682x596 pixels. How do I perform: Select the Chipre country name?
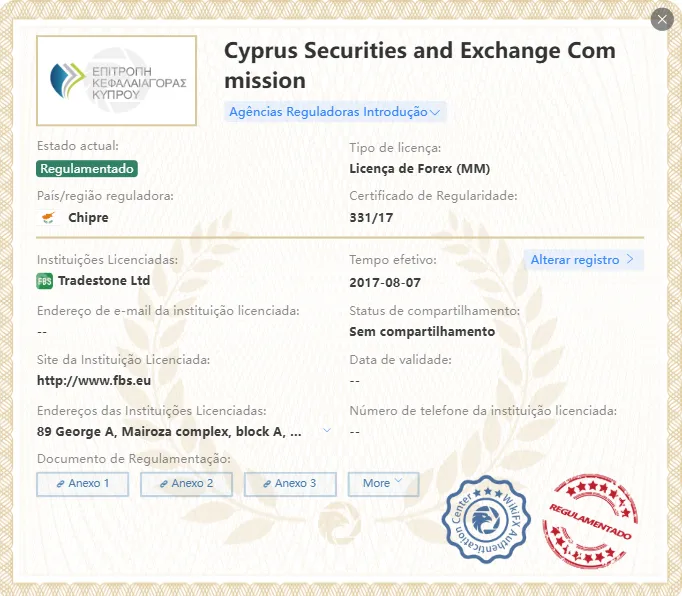click(88, 218)
